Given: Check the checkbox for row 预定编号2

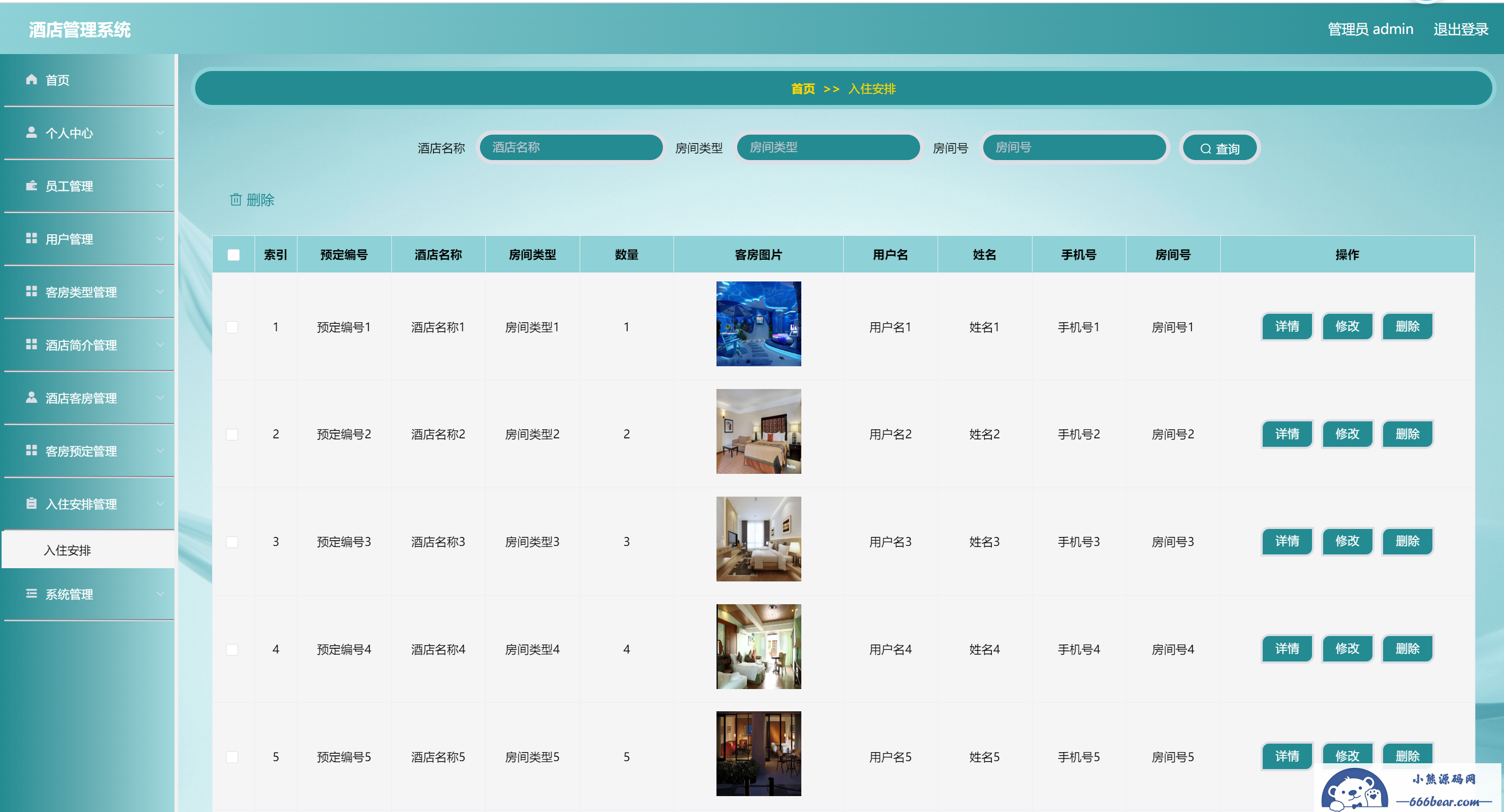Looking at the screenshot, I should tap(232, 435).
